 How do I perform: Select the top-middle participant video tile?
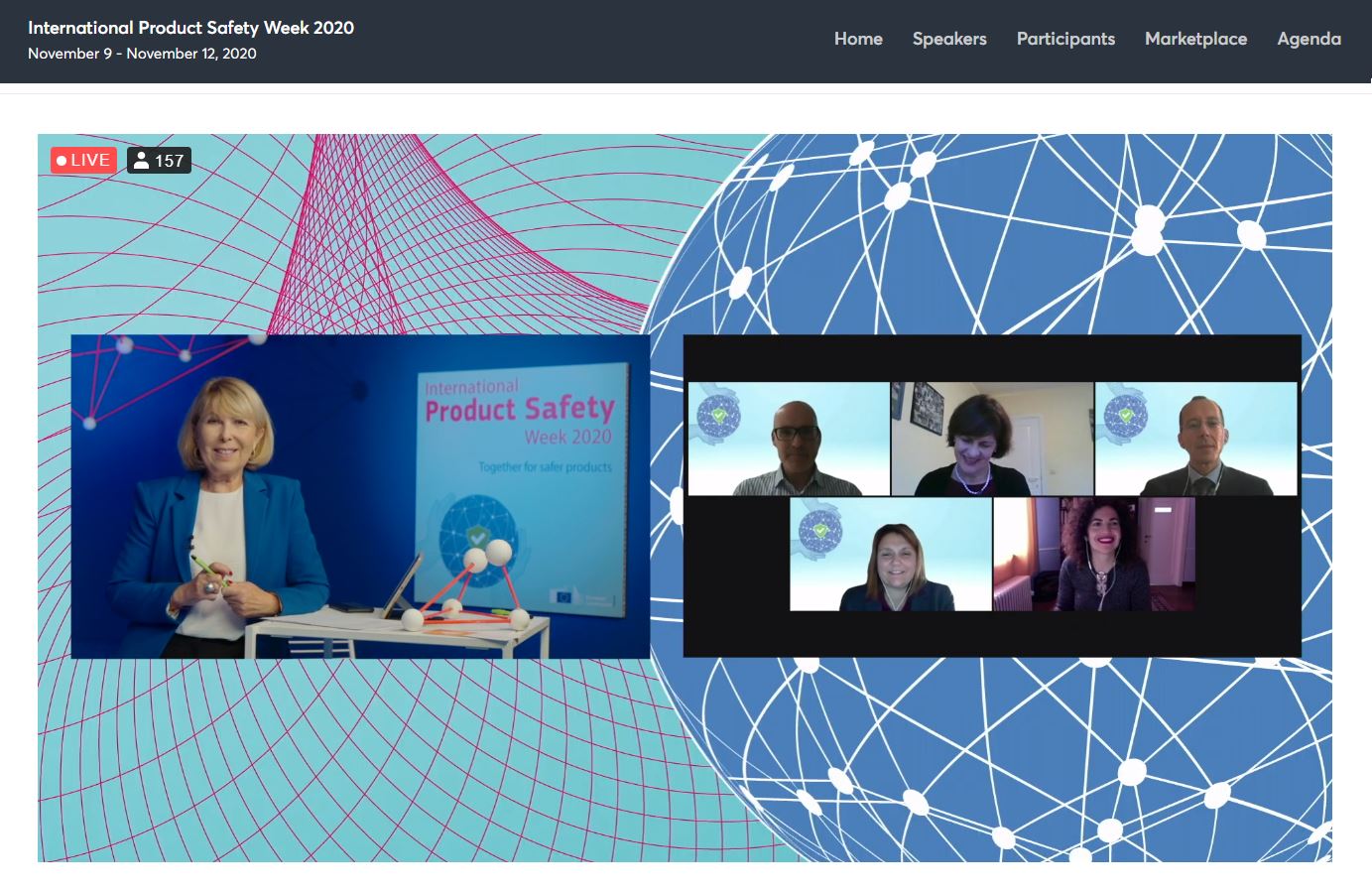pyautogui.click(x=991, y=439)
